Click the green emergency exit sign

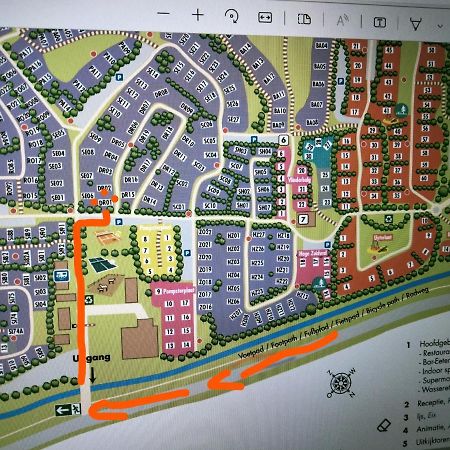68,409
